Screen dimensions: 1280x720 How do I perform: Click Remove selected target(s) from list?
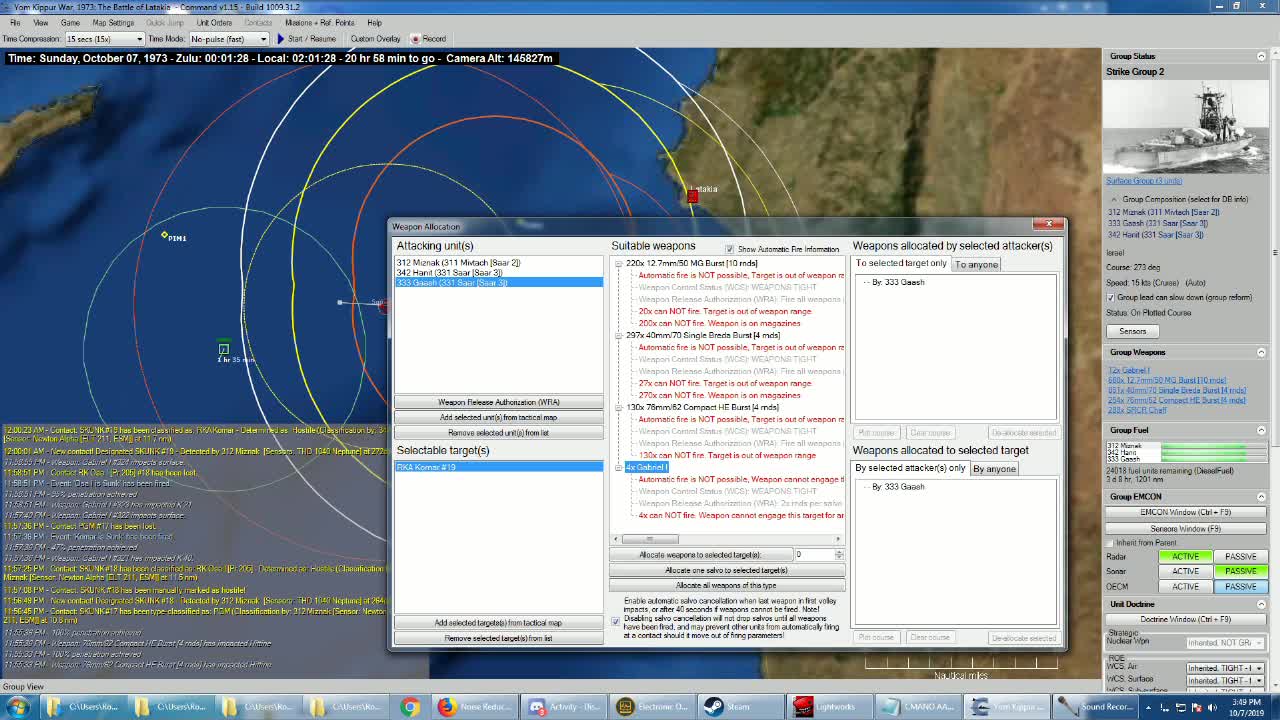click(499, 638)
